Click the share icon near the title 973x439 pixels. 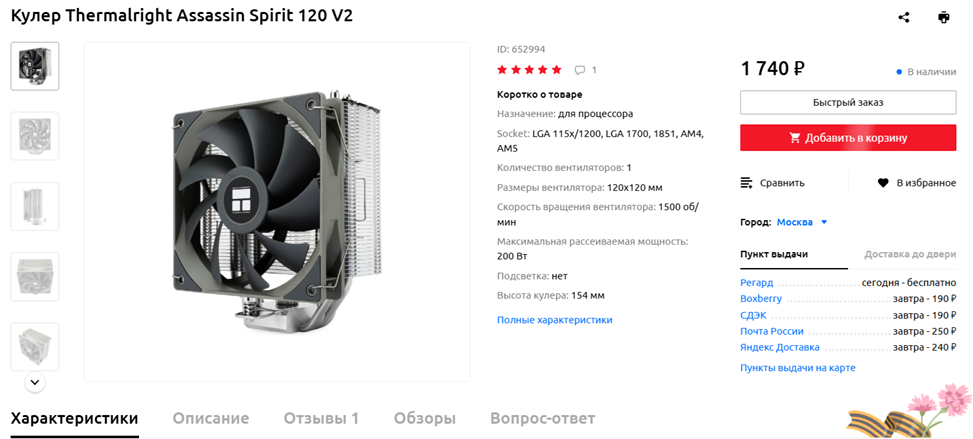click(904, 17)
